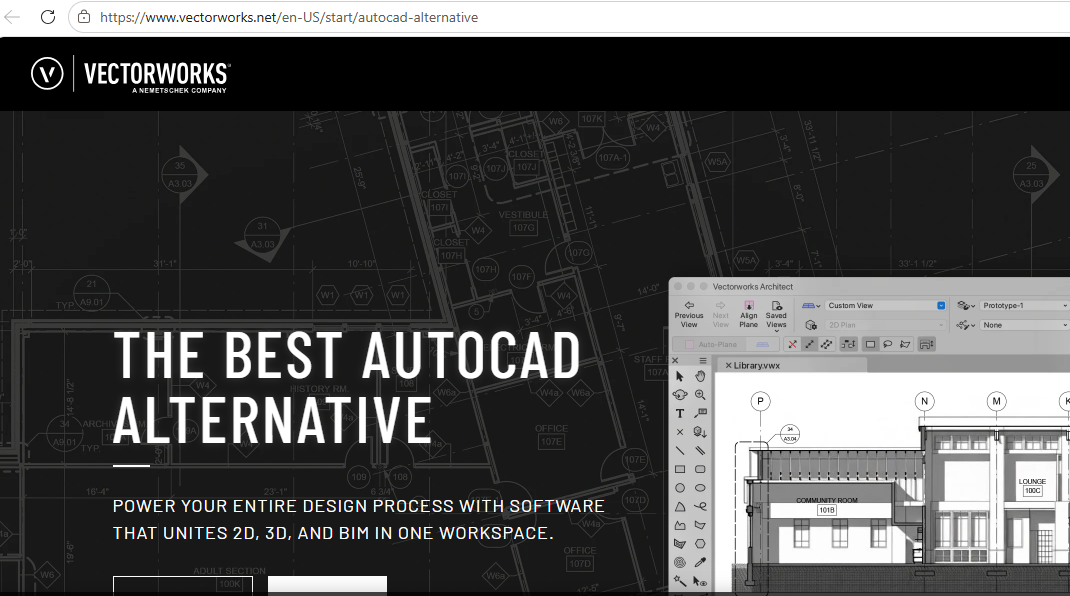Activate the Visibility tool with eye
Viewport: 1070px width, 596px height.
pos(700,582)
